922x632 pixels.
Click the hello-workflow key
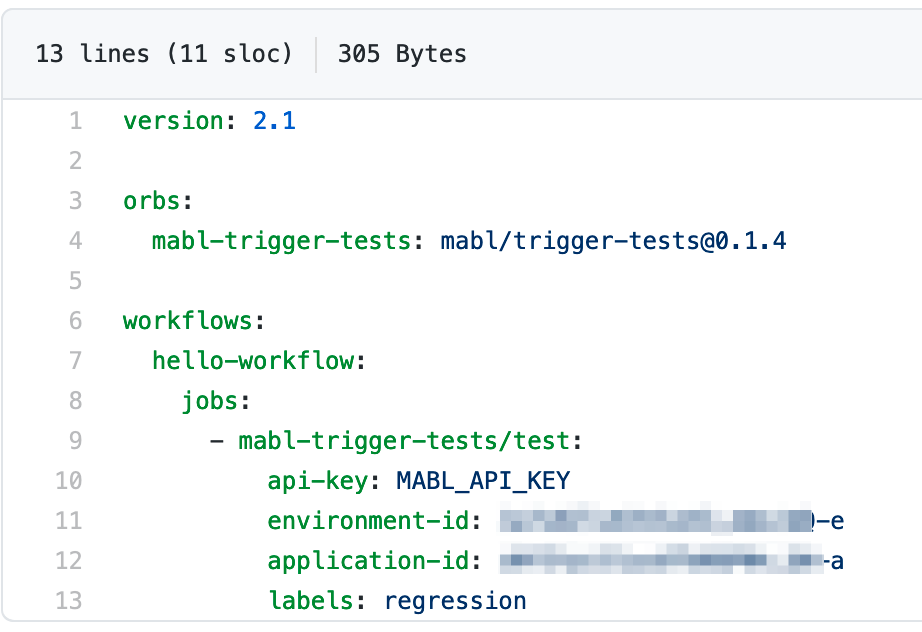coord(253,361)
